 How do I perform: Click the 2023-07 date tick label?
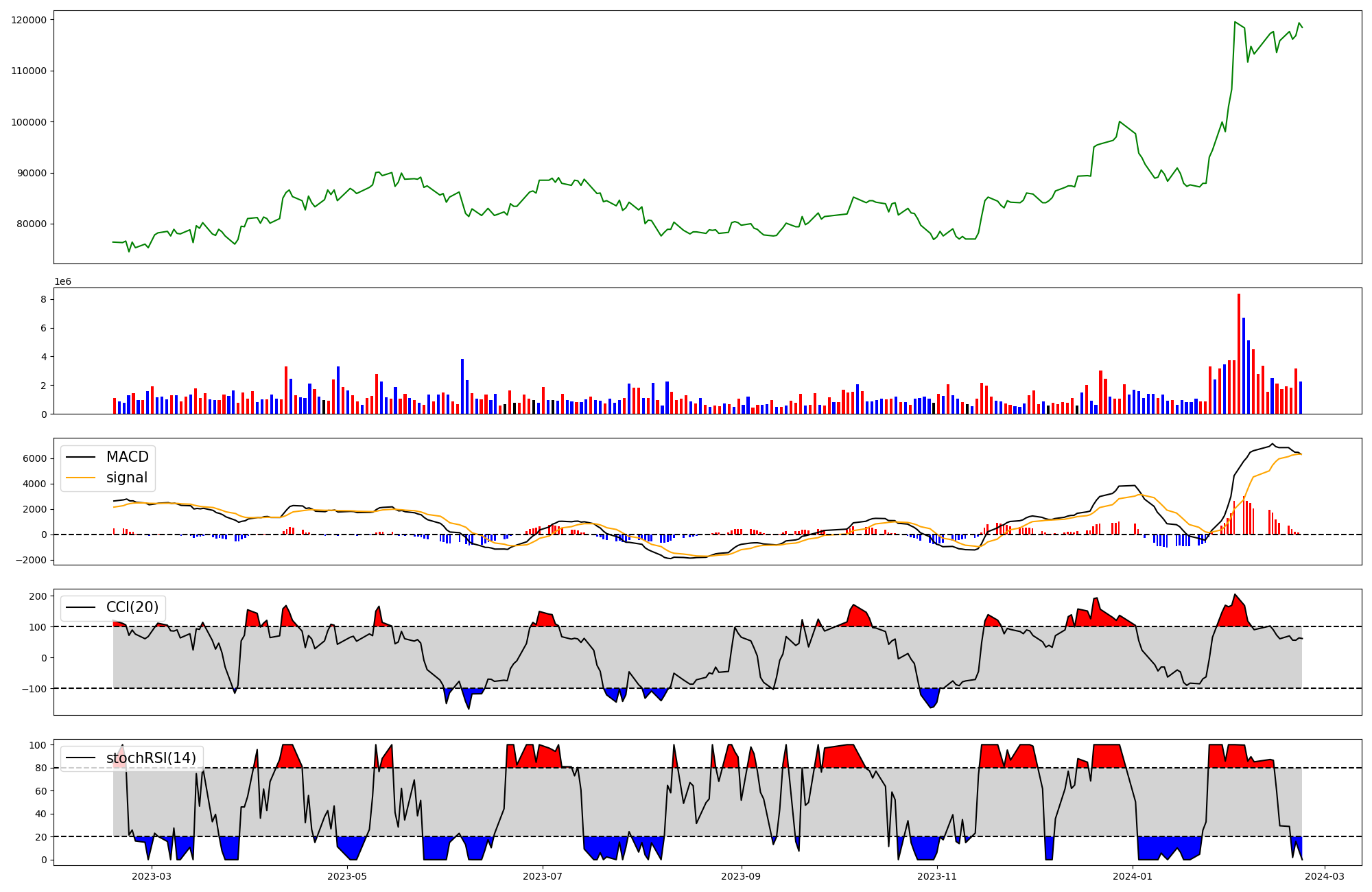[x=543, y=876]
